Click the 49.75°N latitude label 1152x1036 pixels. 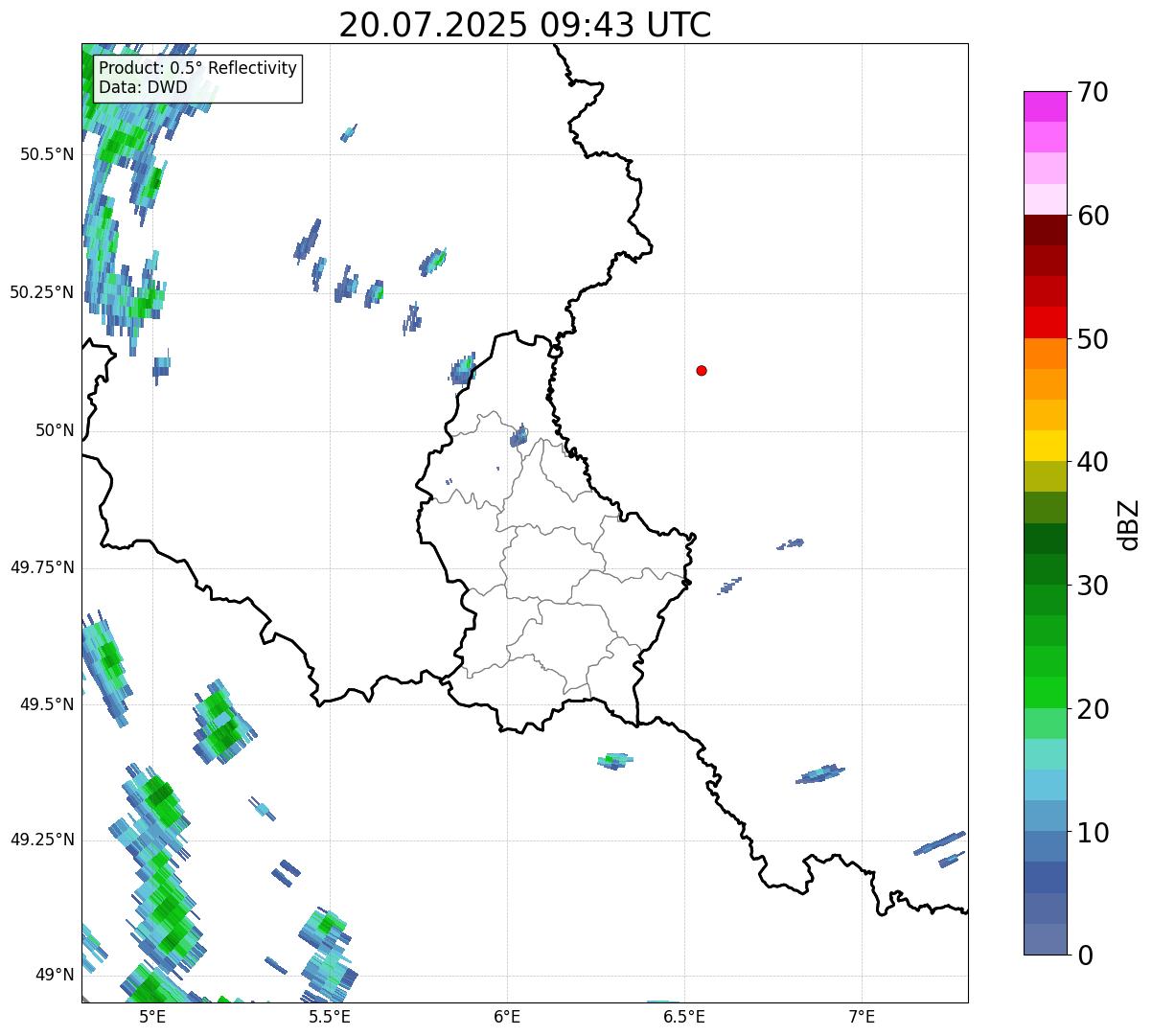[42, 567]
